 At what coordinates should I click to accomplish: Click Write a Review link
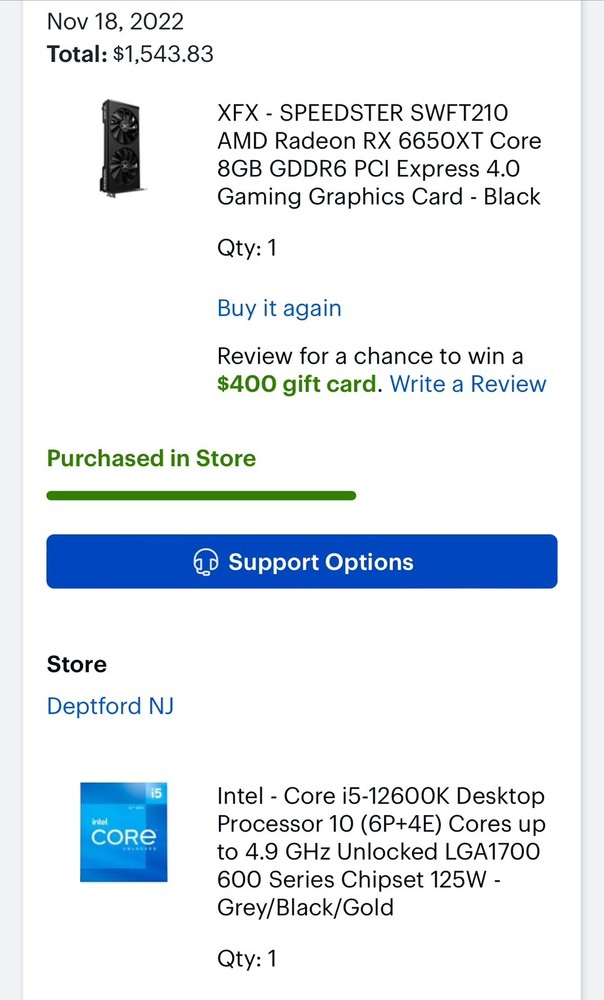coord(468,384)
